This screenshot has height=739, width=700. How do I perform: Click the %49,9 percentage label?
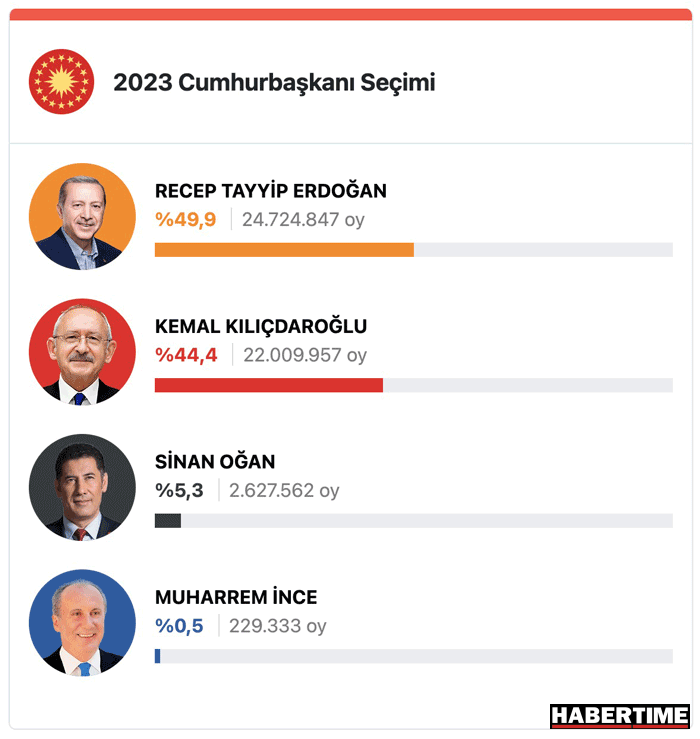coord(186,220)
